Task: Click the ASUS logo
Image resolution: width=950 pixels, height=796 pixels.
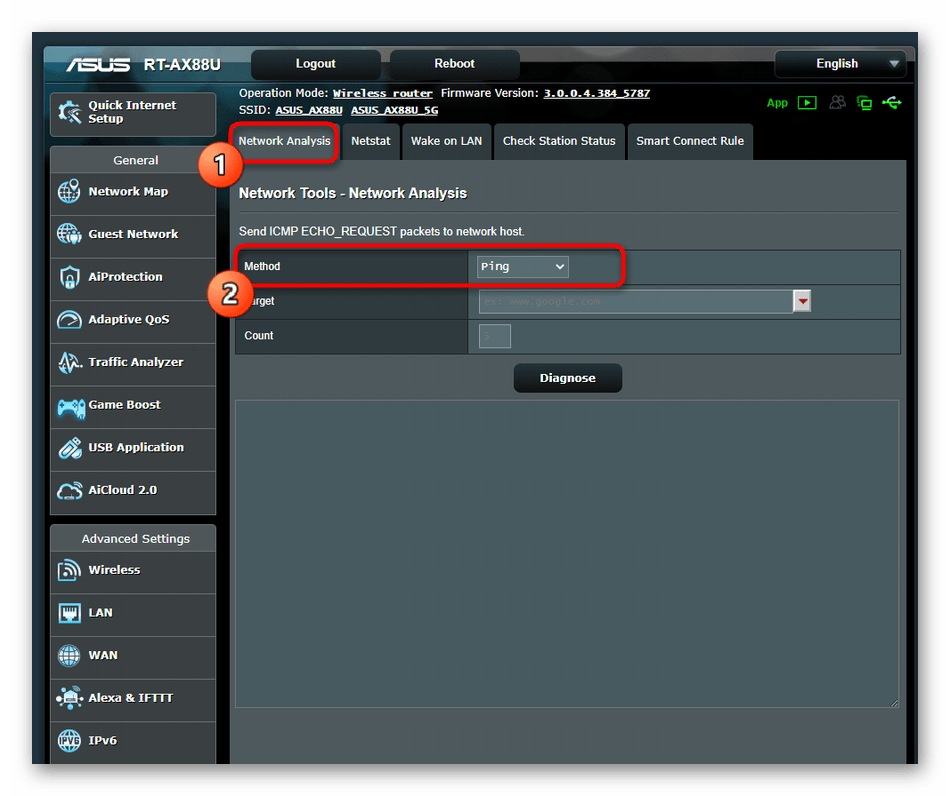Action: pyautogui.click(x=98, y=64)
